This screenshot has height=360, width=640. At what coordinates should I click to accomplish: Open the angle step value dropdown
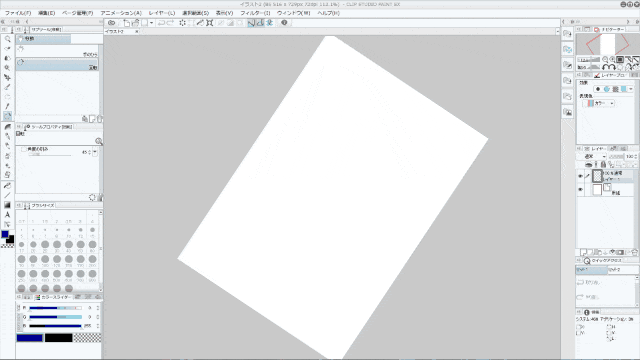pos(95,152)
